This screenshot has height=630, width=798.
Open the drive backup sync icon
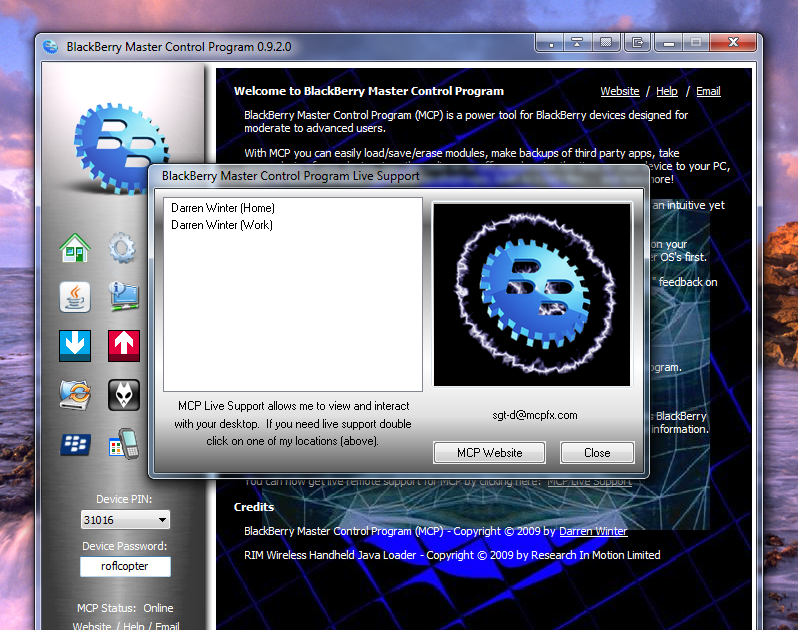click(75, 394)
